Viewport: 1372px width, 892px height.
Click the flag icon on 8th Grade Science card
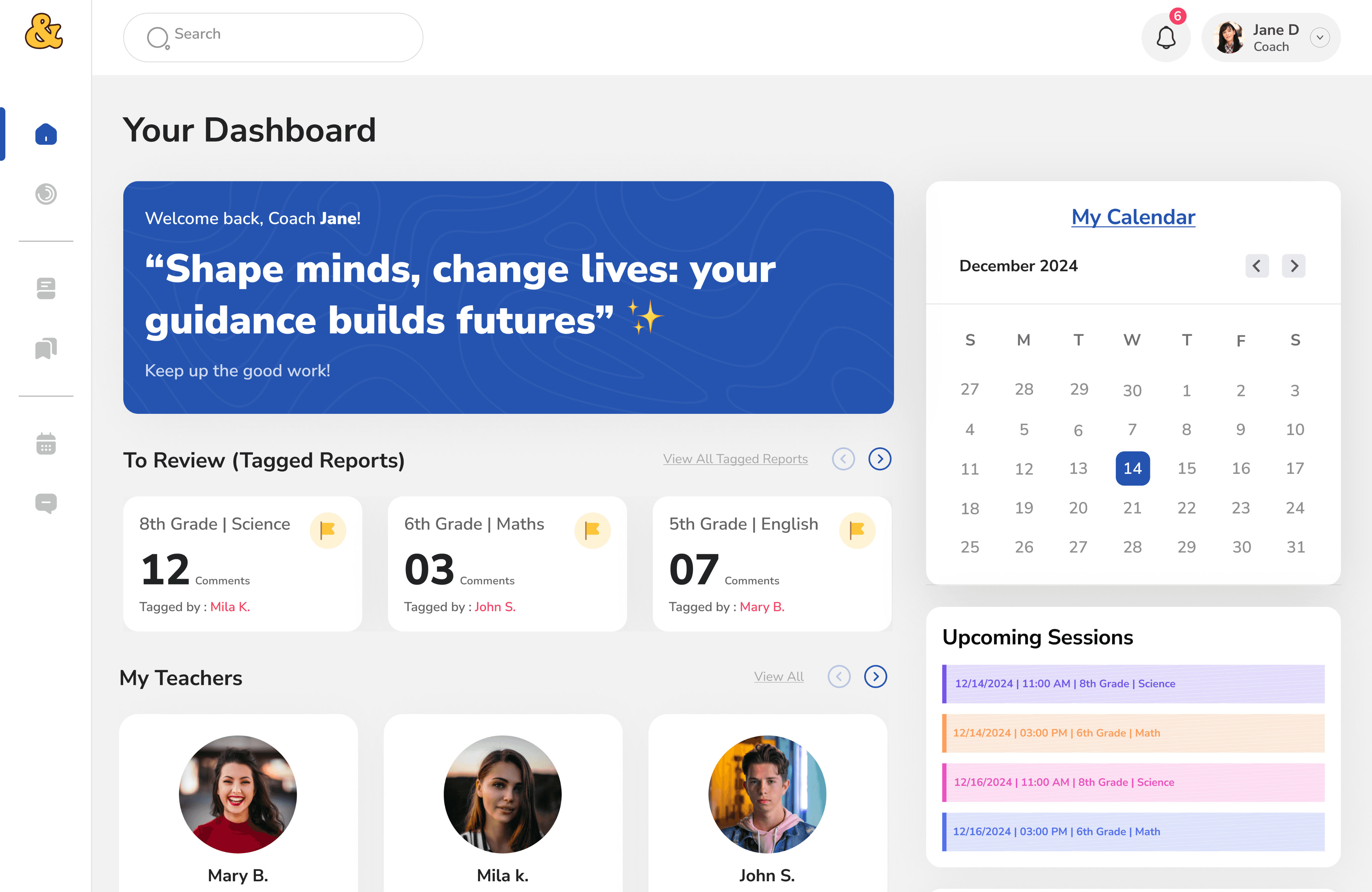pos(328,530)
